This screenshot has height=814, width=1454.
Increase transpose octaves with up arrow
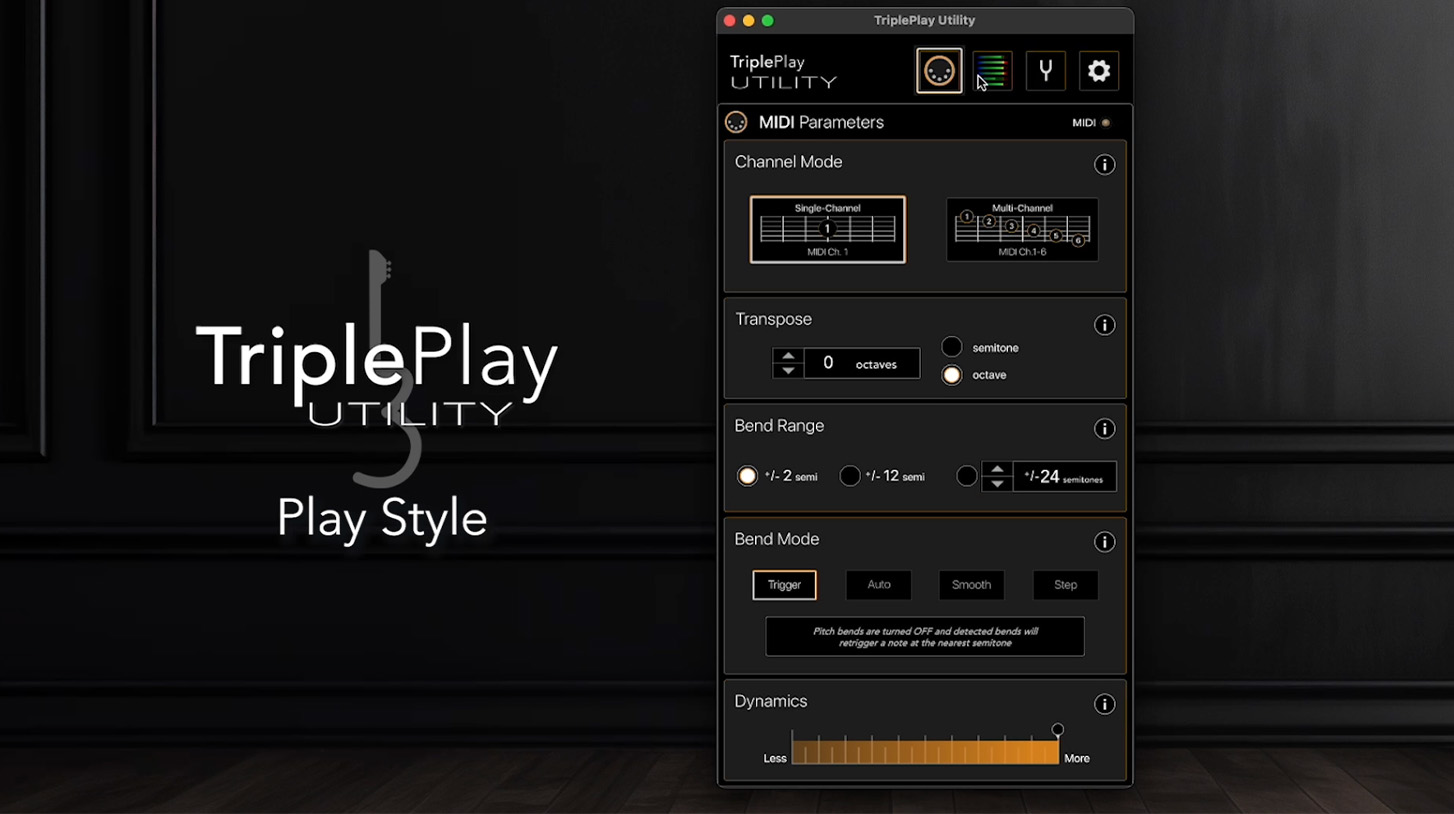(x=788, y=356)
